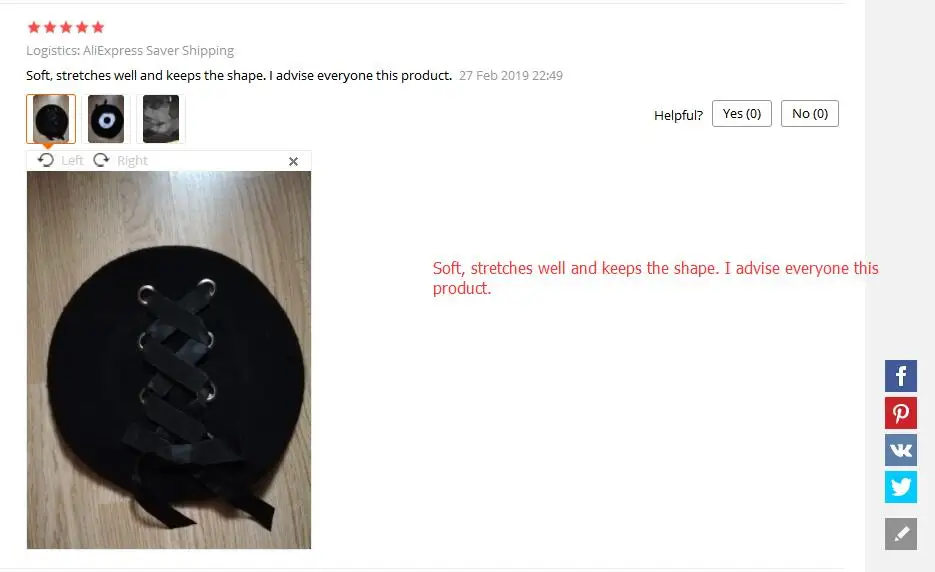
Task: Click the enlarged lace-up beret photo
Action: (x=169, y=360)
